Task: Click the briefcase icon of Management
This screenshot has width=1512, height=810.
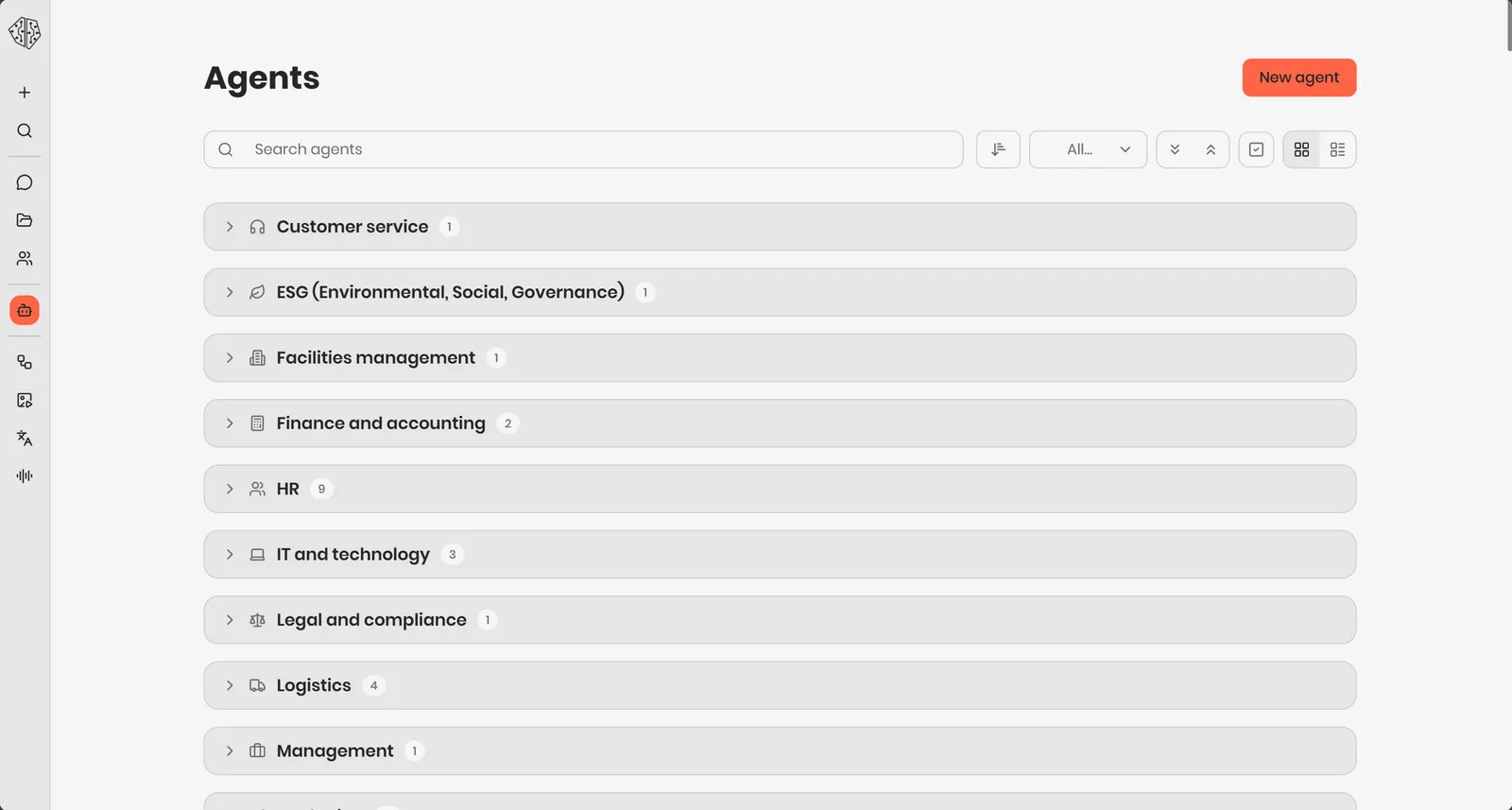Action: tap(257, 751)
